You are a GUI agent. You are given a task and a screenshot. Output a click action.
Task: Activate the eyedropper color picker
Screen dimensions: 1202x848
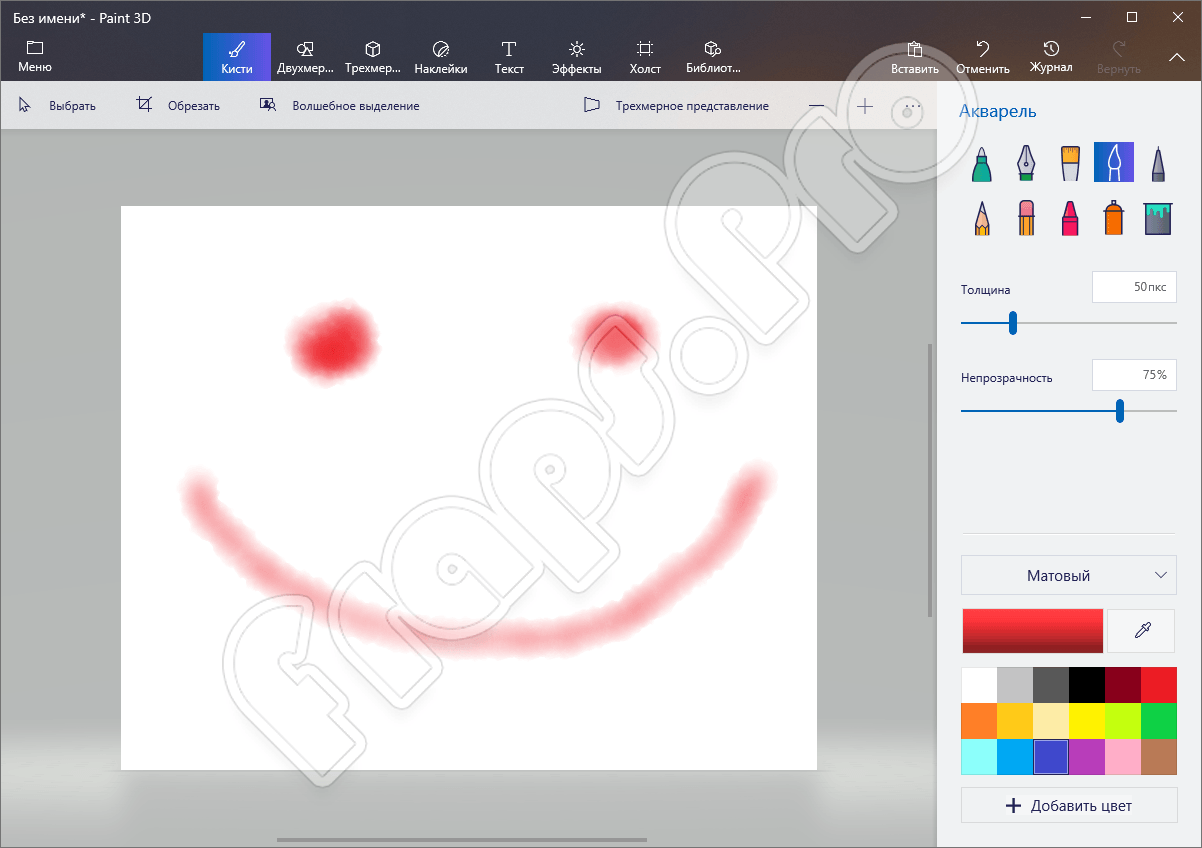coord(1141,630)
